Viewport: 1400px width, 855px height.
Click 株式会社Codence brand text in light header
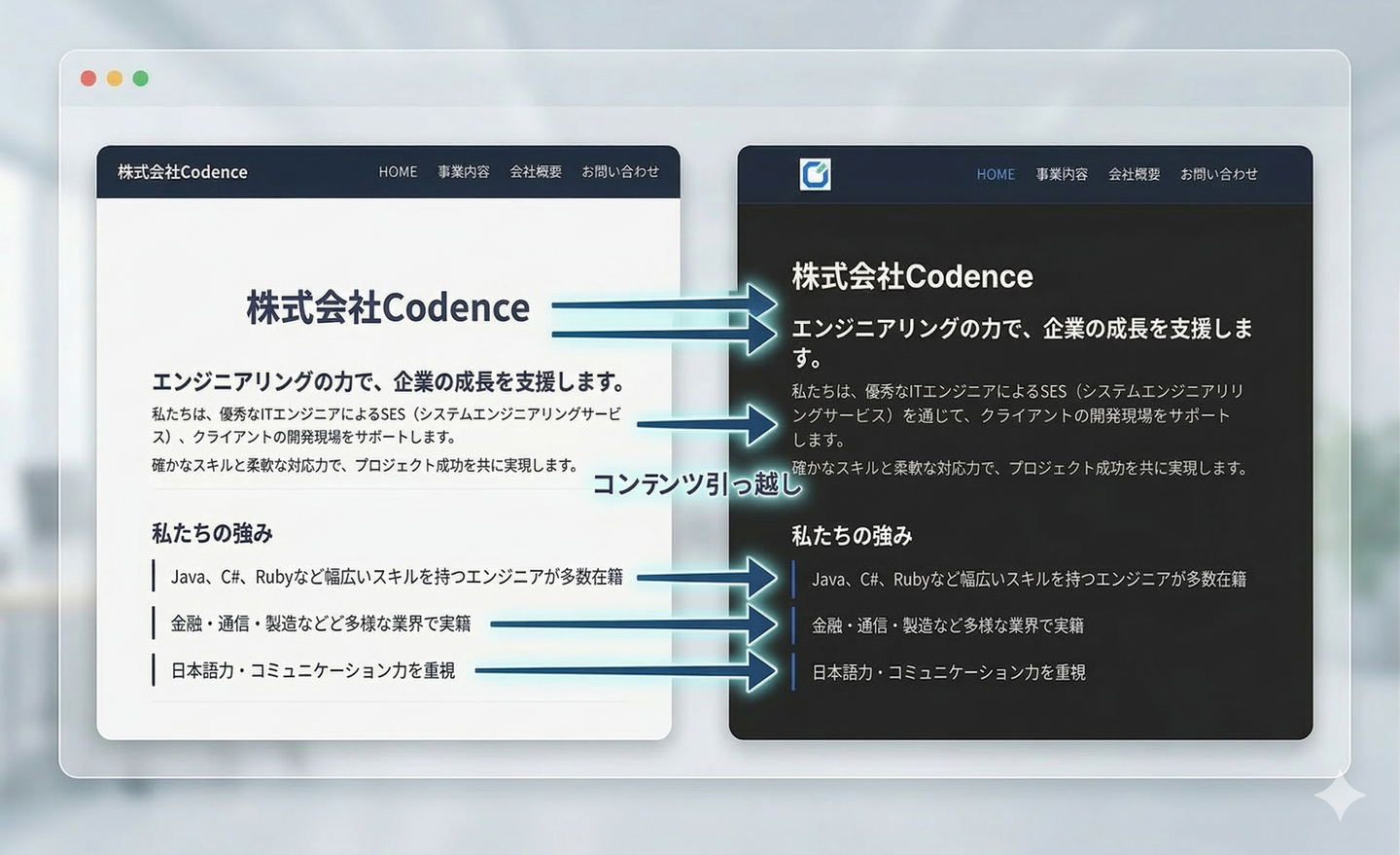[x=183, y=171]
